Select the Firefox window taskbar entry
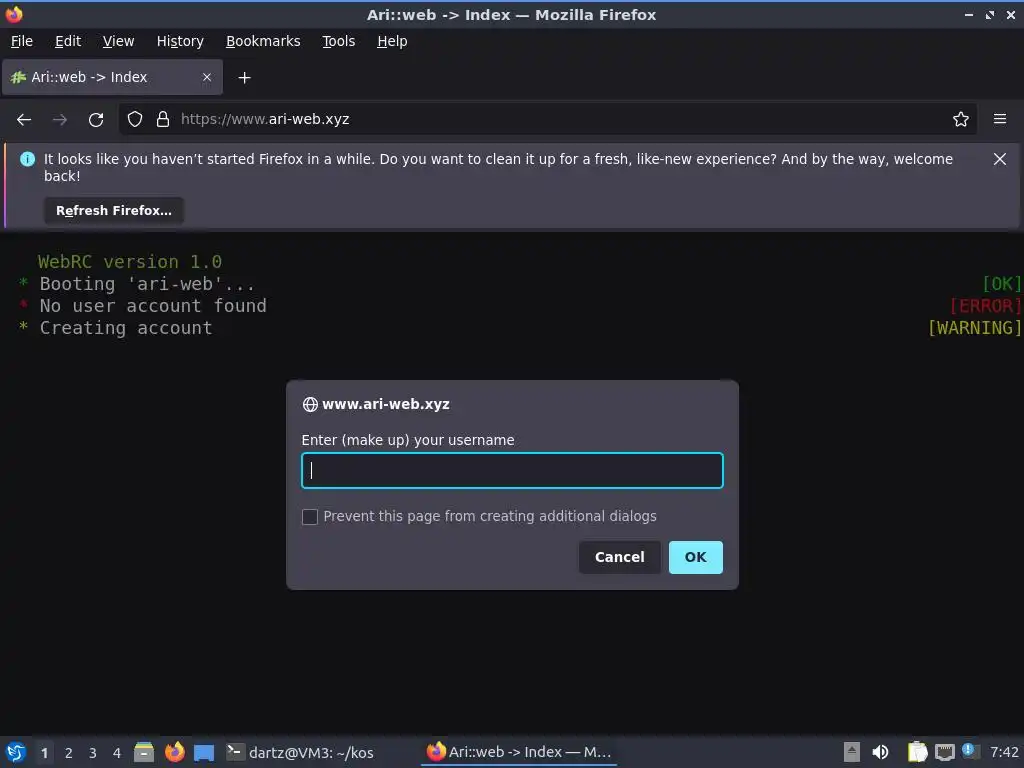 pyautogui.click(x=519, y=752)
